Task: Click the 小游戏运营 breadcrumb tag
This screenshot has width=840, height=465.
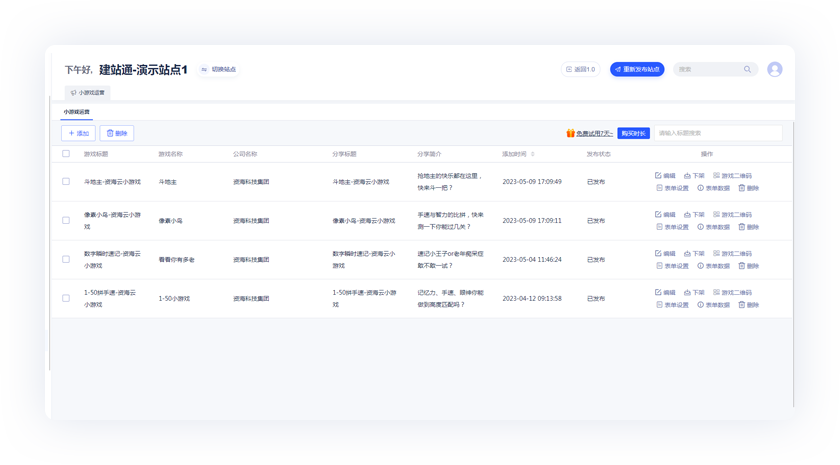Action: [x=88, y=93]
